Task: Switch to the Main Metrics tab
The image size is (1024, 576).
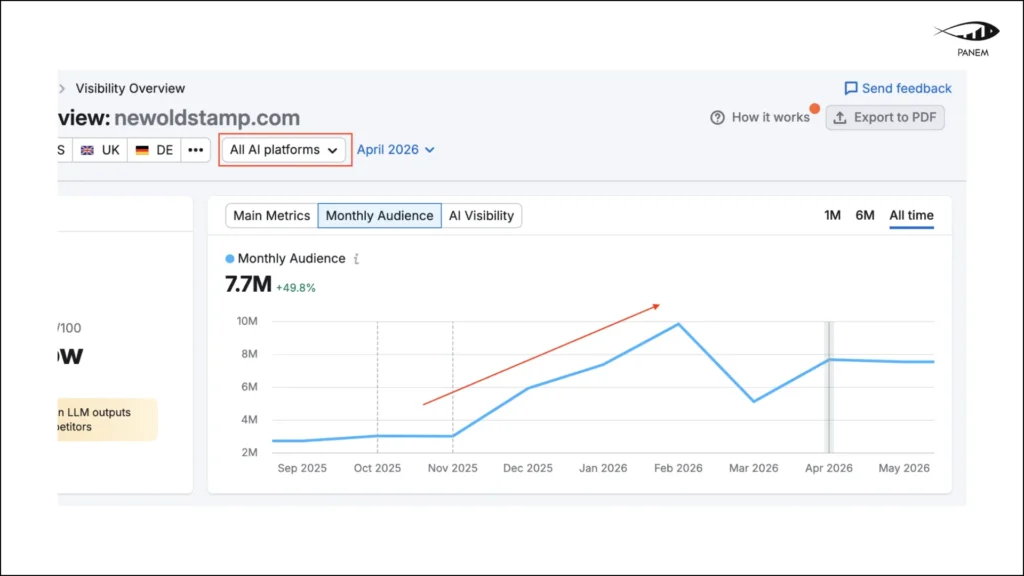Action: [x=272, y=216]
